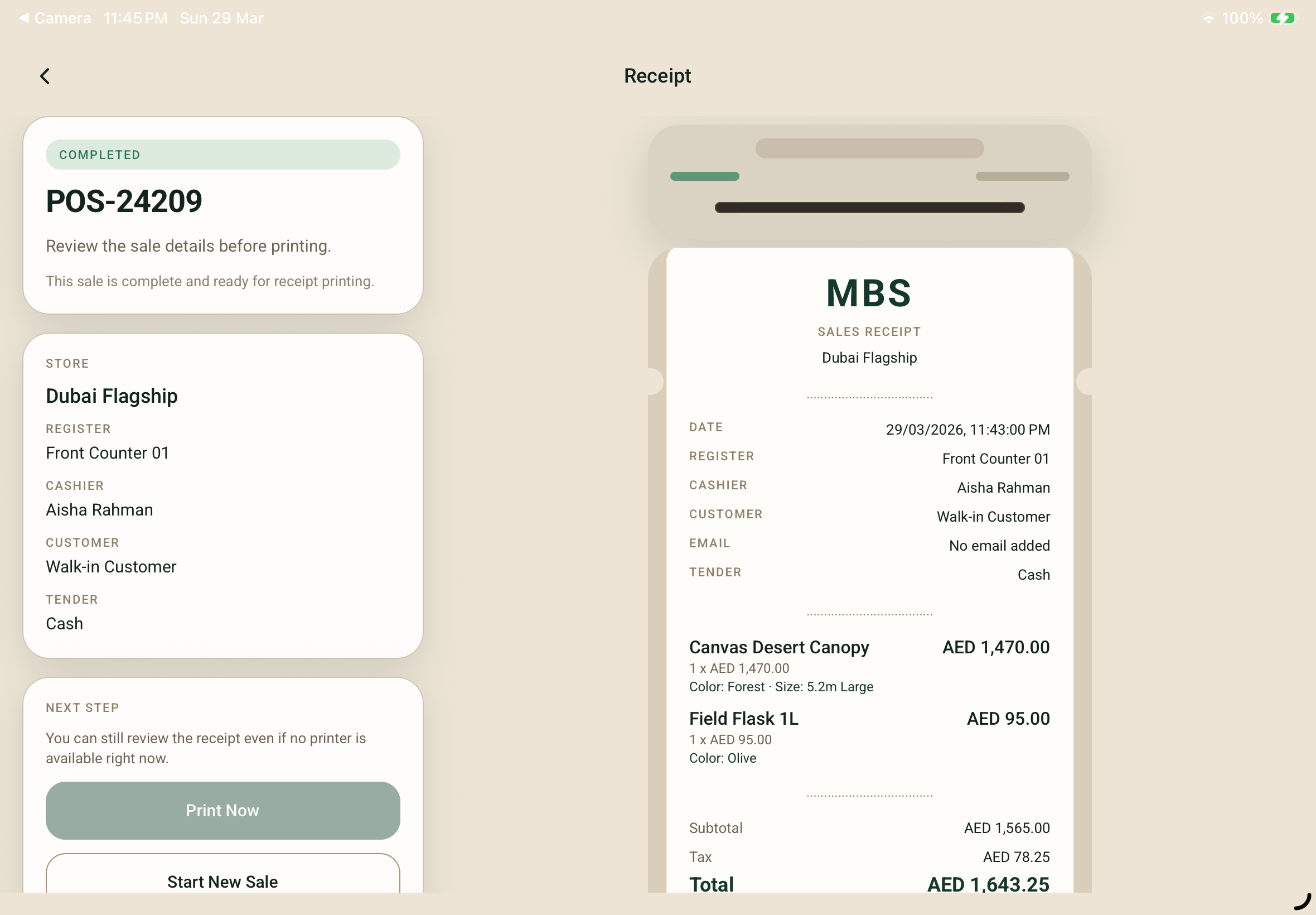Screen dimensions: 1316x915
Task: Select Walk-in Customer in store card
Action: pos(111,566)
